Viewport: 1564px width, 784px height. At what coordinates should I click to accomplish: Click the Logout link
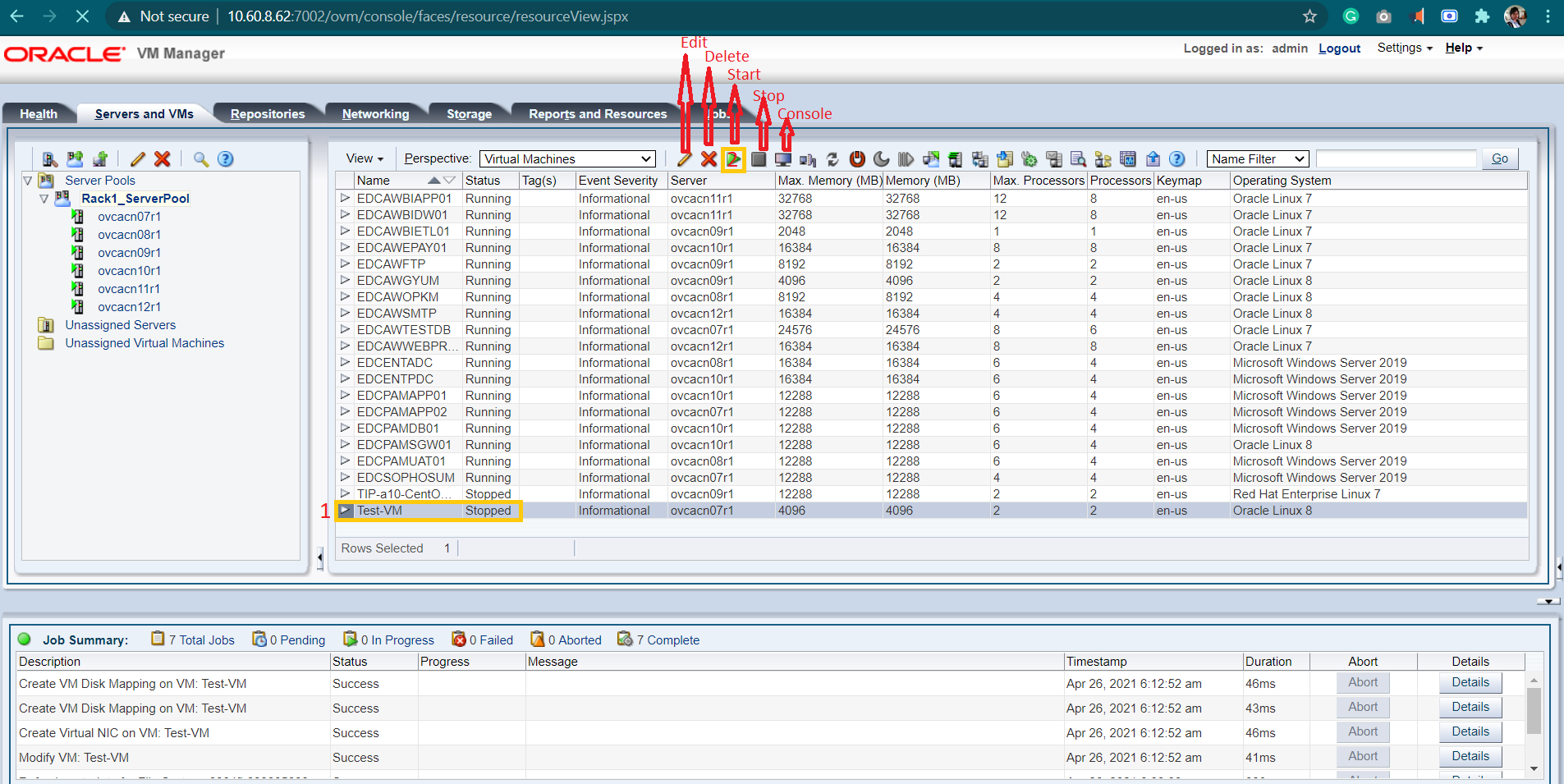(x=1339, y=48)
